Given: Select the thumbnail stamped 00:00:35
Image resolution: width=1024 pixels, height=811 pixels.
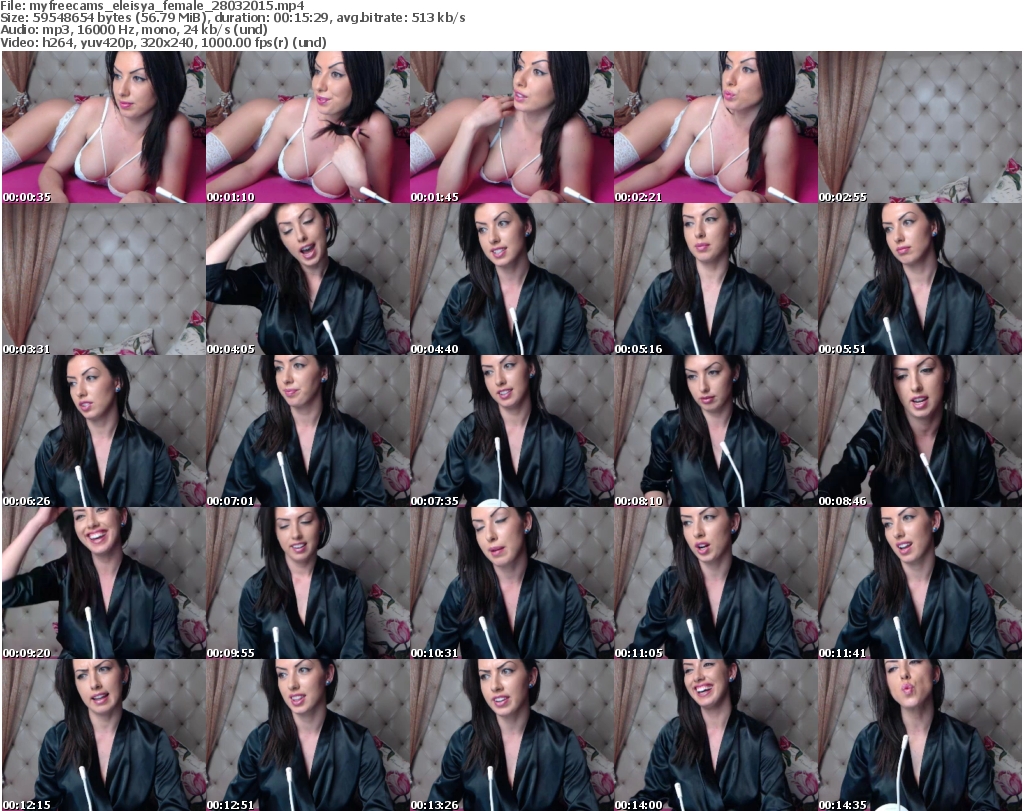Looking at the screenshot, I should (x=104, y=127).
